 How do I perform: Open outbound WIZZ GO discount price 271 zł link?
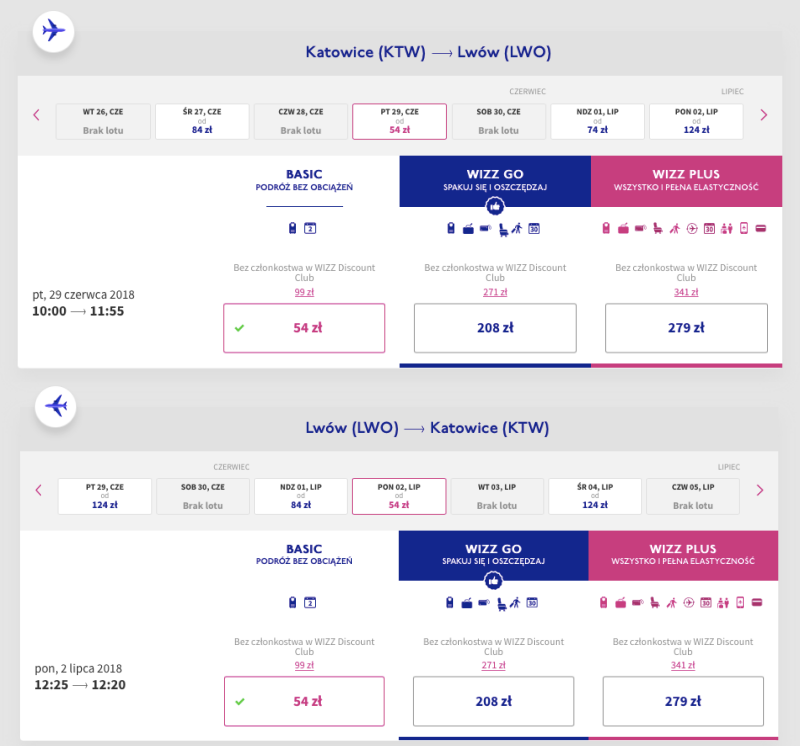[x=495, y=292]
